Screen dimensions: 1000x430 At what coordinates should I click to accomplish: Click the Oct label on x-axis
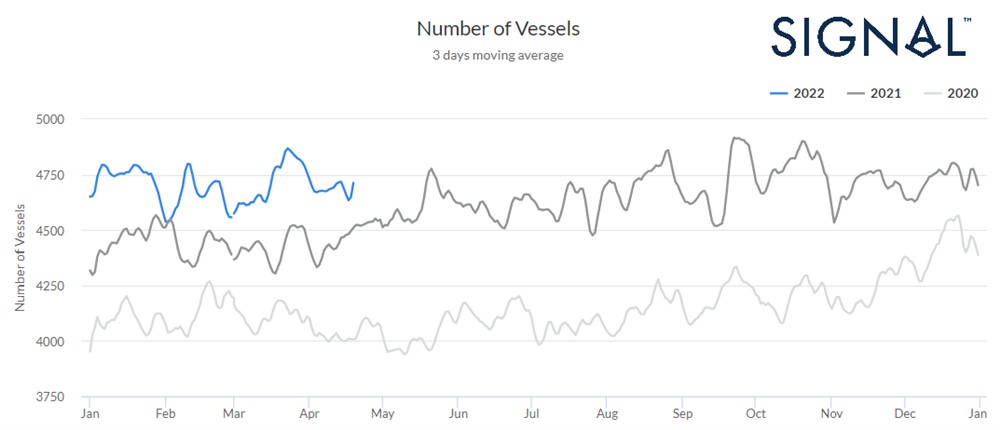(x=756, y=413)
